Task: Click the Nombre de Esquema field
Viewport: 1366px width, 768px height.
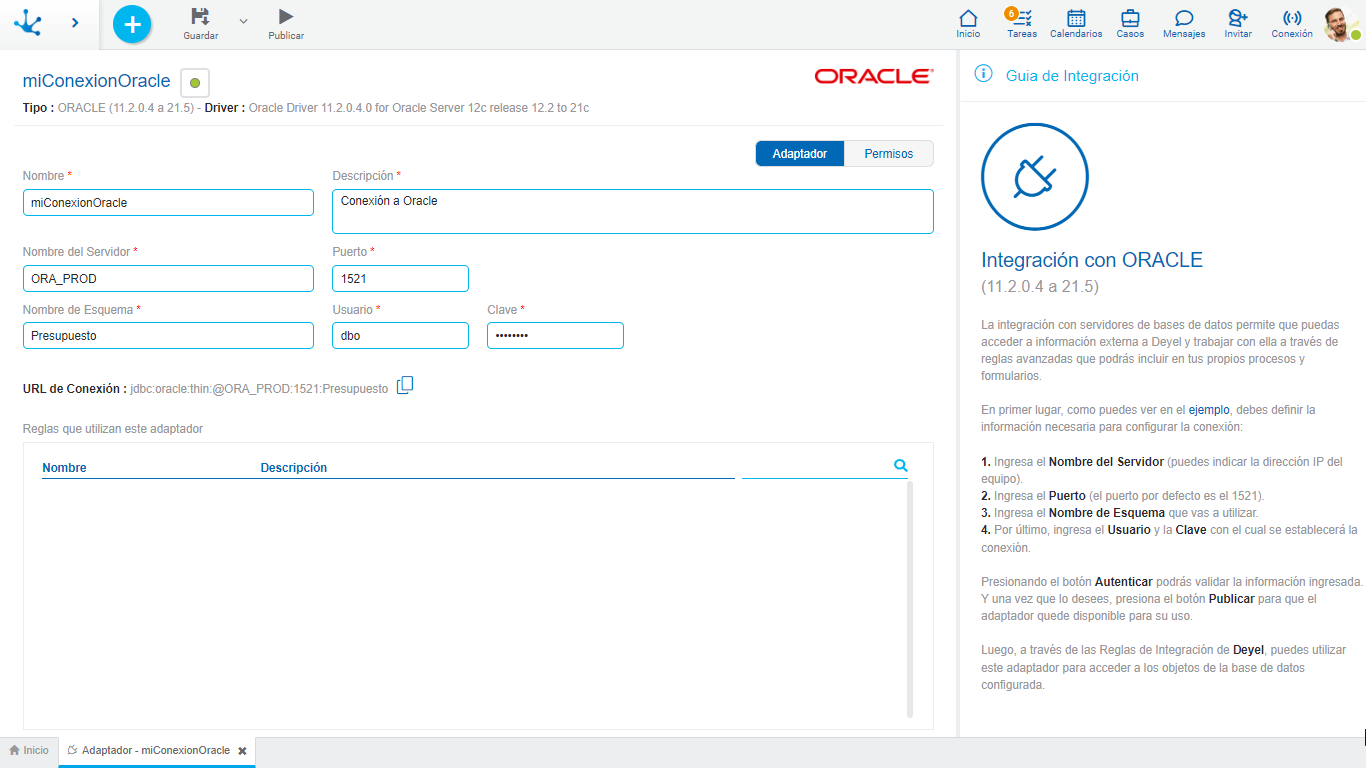Action: click(x=168, y=336)
